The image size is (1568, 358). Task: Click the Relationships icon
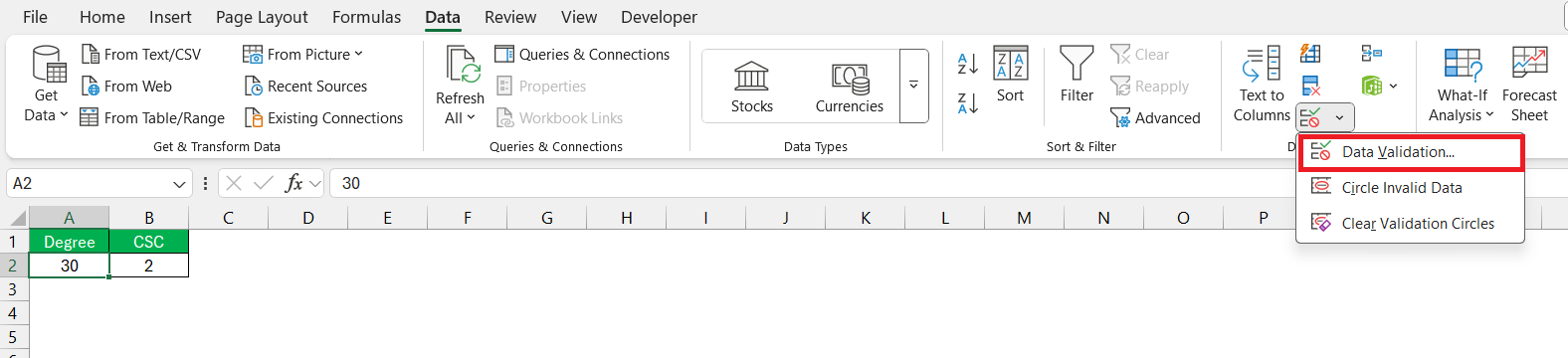coord(1372,54)
